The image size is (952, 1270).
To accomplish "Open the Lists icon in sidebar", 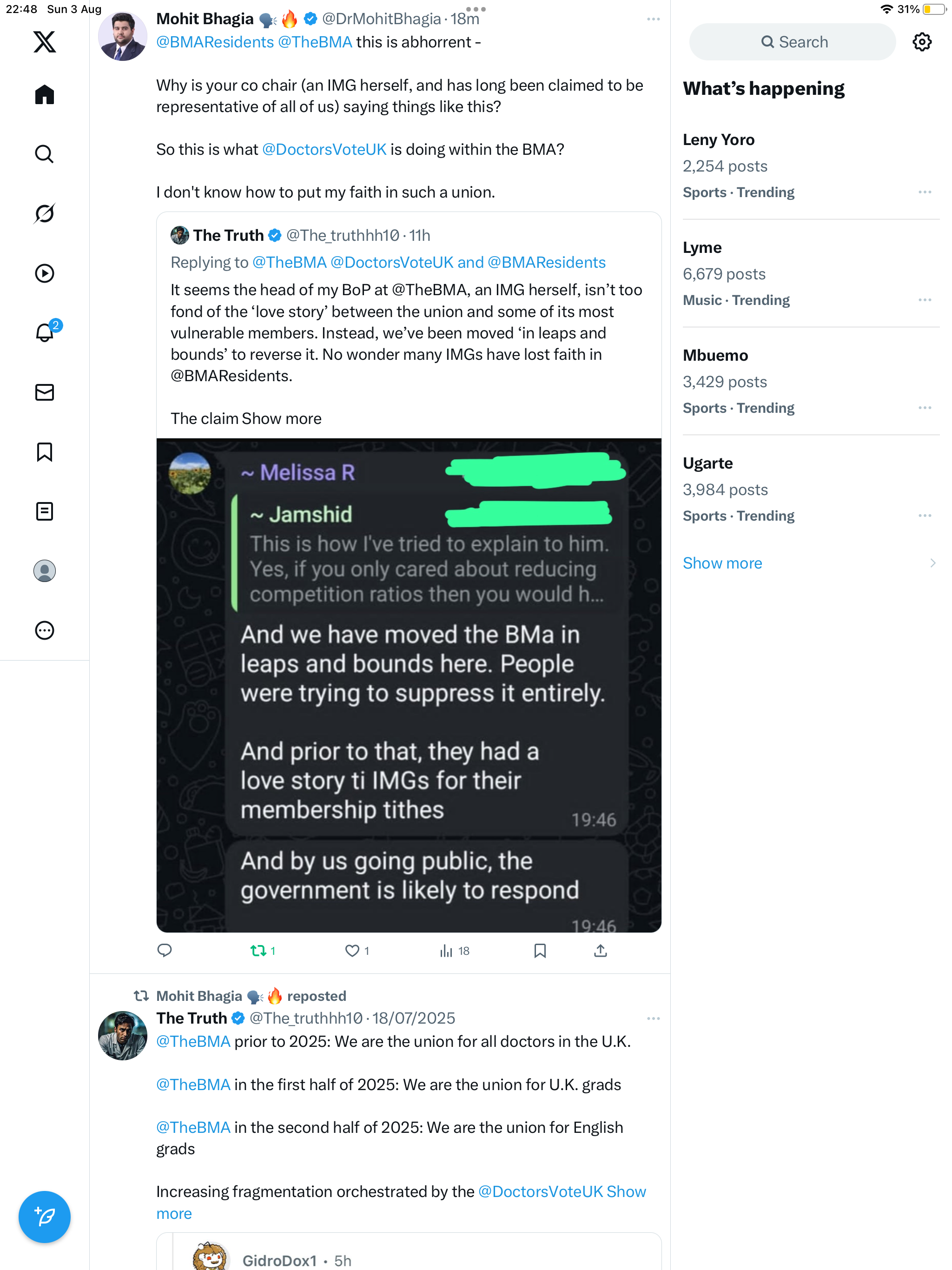I will [44, 511].
